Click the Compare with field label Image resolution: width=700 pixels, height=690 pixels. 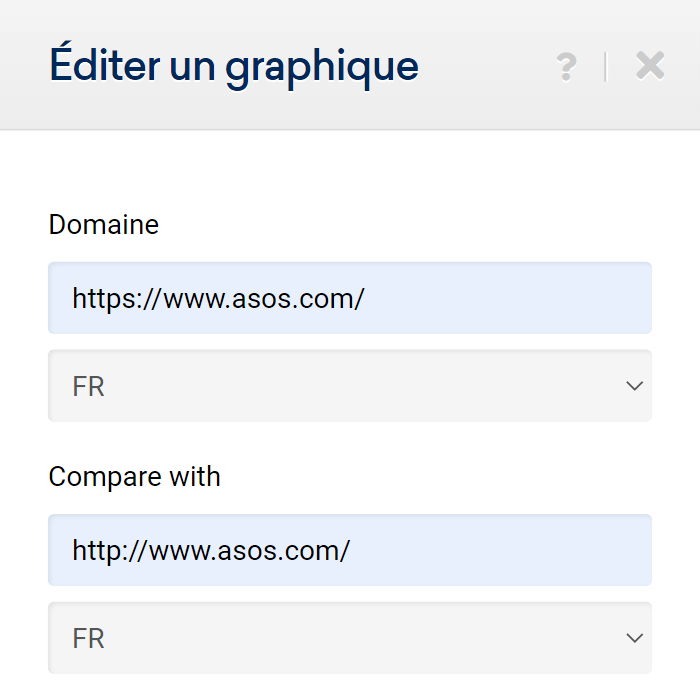pyautogui.click(x=134, y=477)
